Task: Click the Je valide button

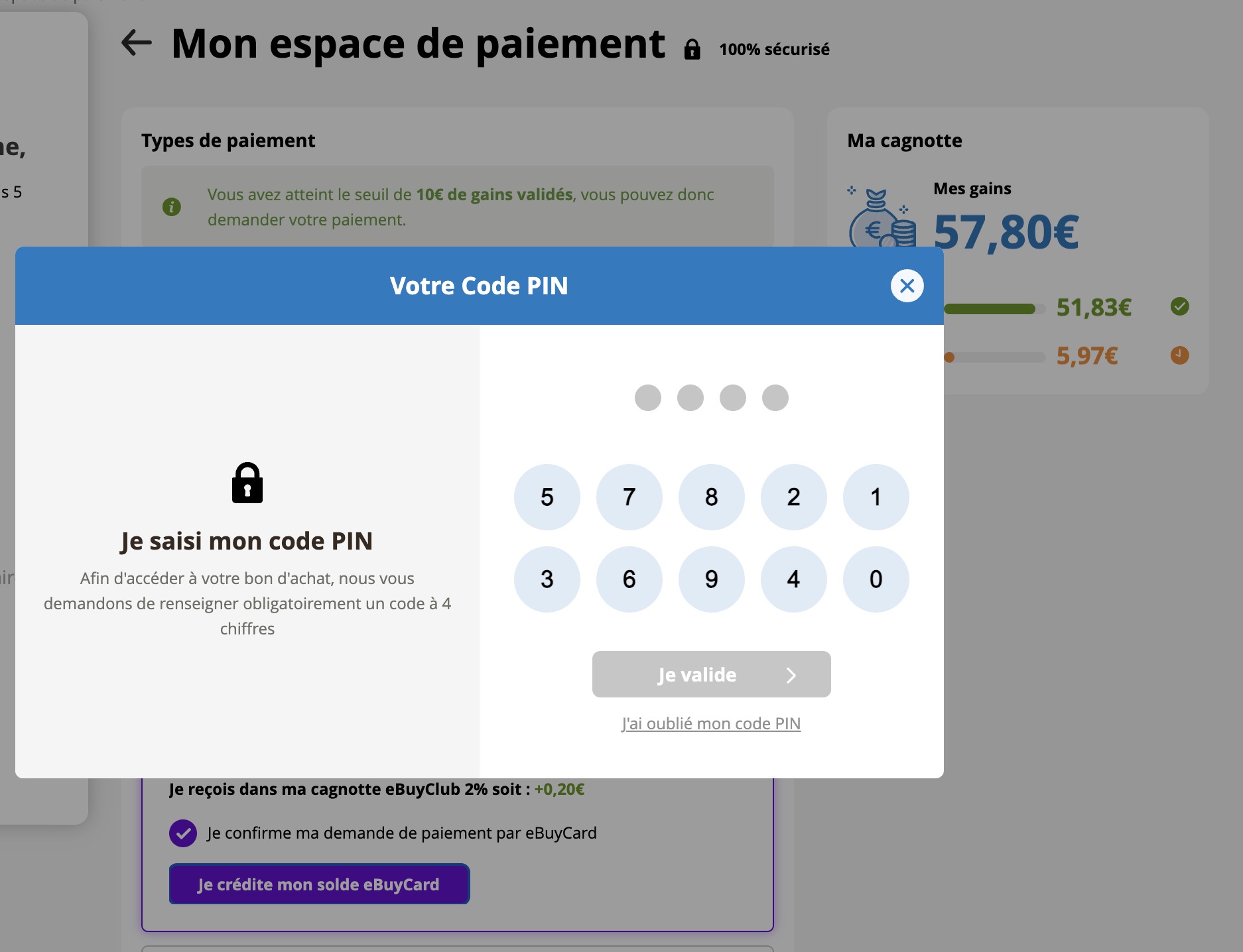Action: pyautogui.click(x=711, y=674)
